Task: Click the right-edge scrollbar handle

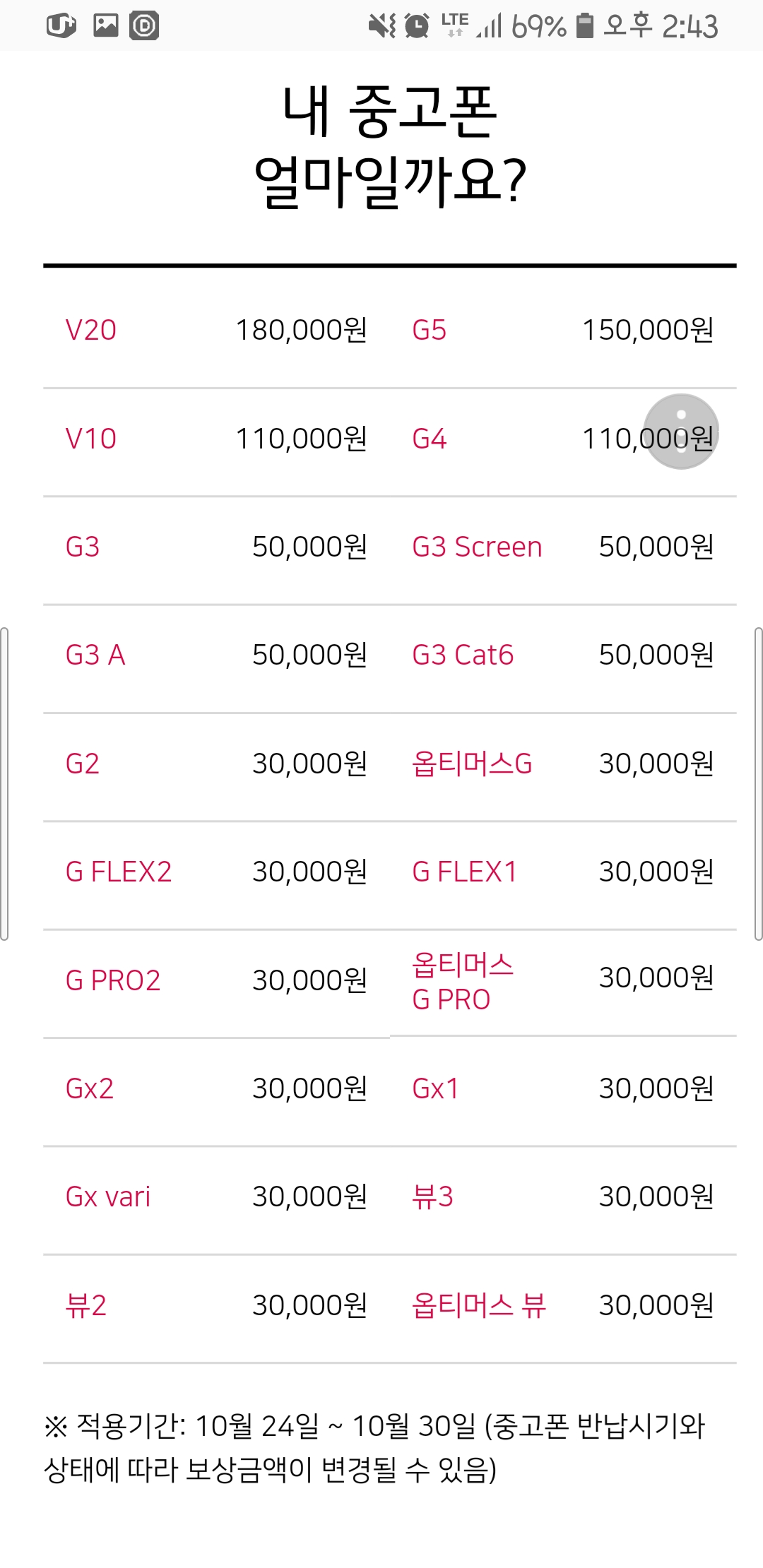Action: pyautogui.click(x=758, y=783)
